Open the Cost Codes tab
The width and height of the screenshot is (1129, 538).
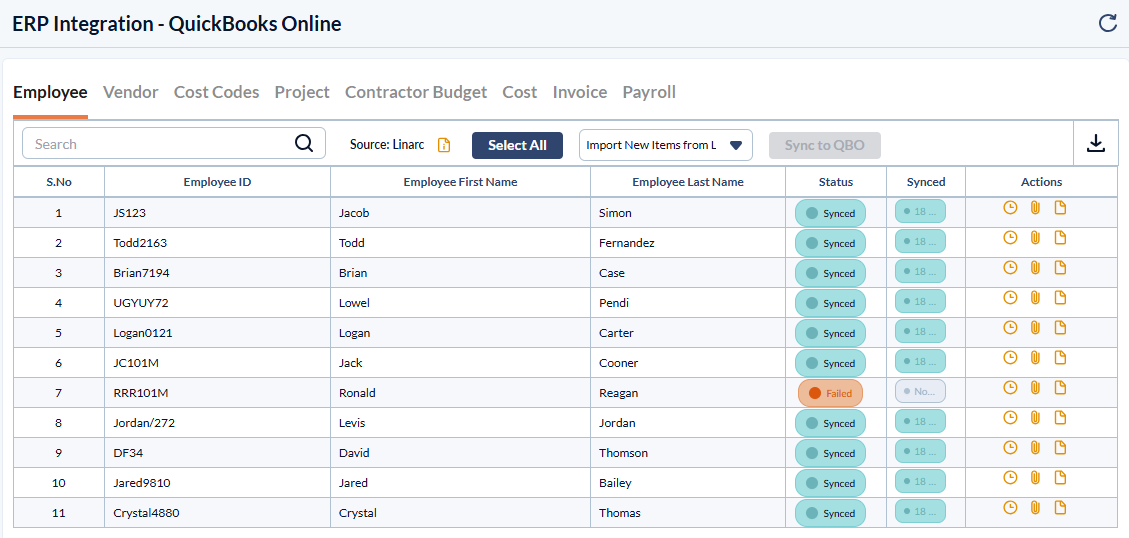tap(216, 92)
